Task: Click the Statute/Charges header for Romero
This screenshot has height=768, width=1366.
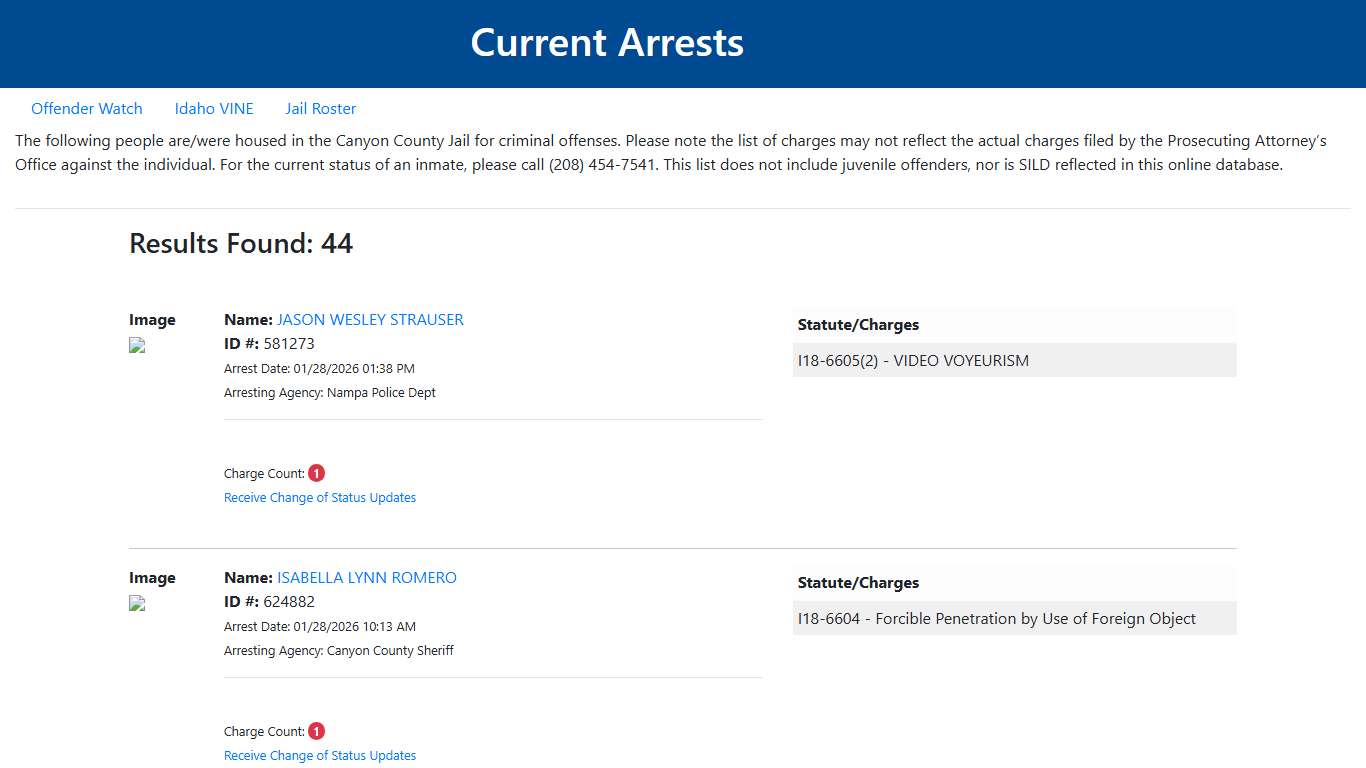Action: (858, 582)
